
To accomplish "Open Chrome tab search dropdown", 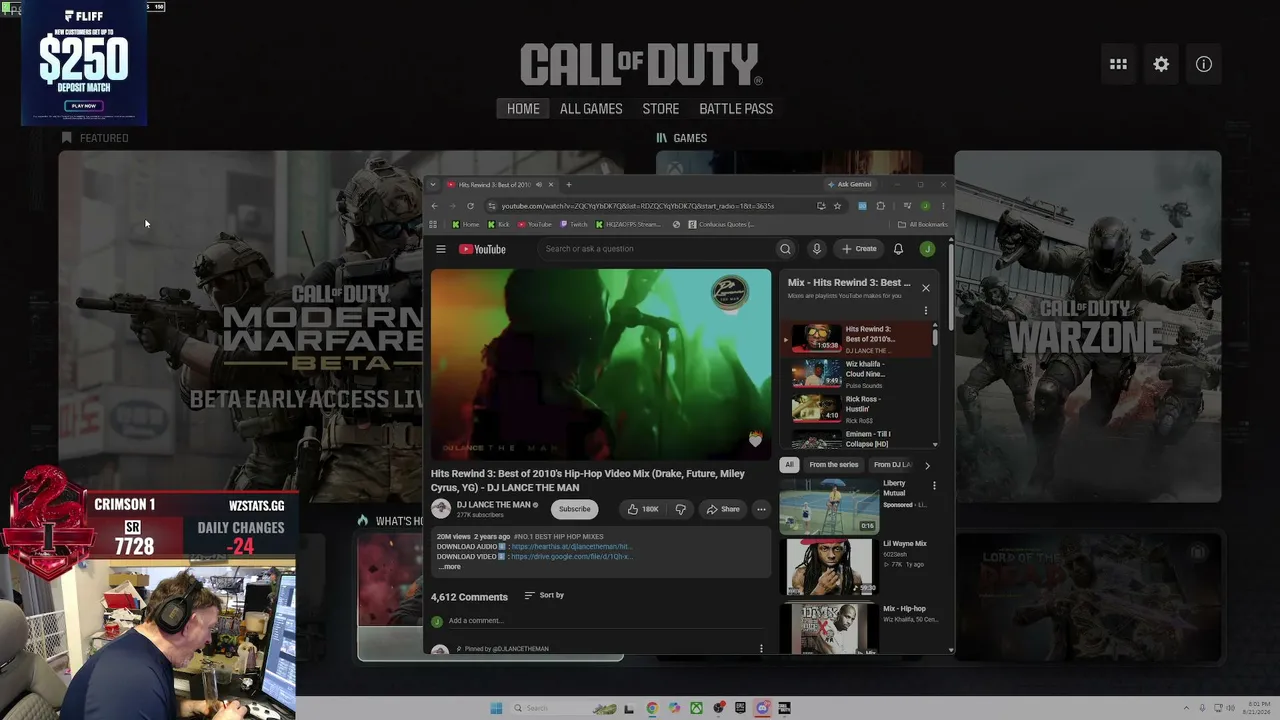I will (433, 185).
